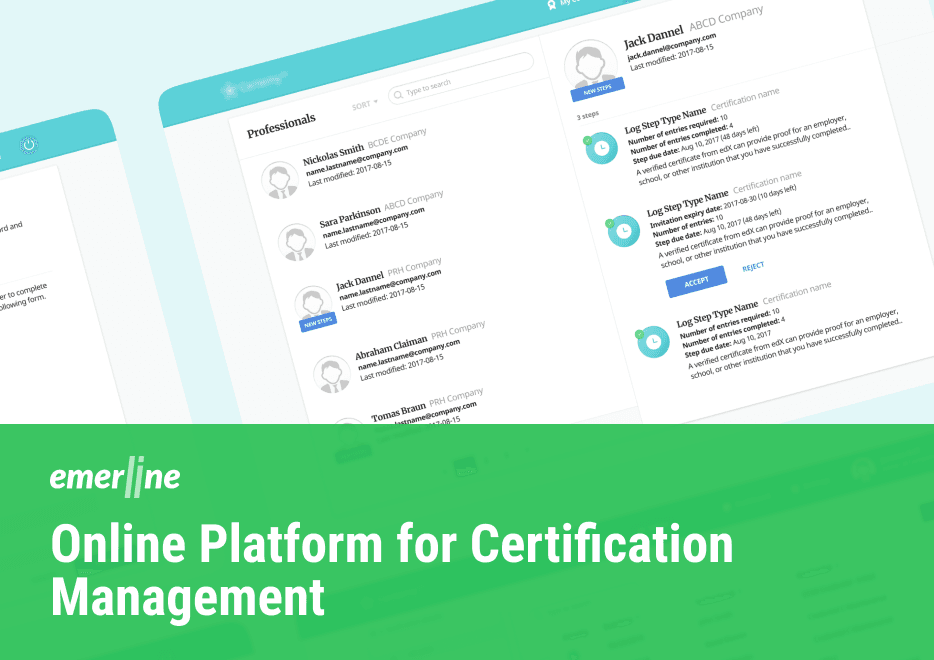Click the email under Sara Parkinson

tap(373, 222)
